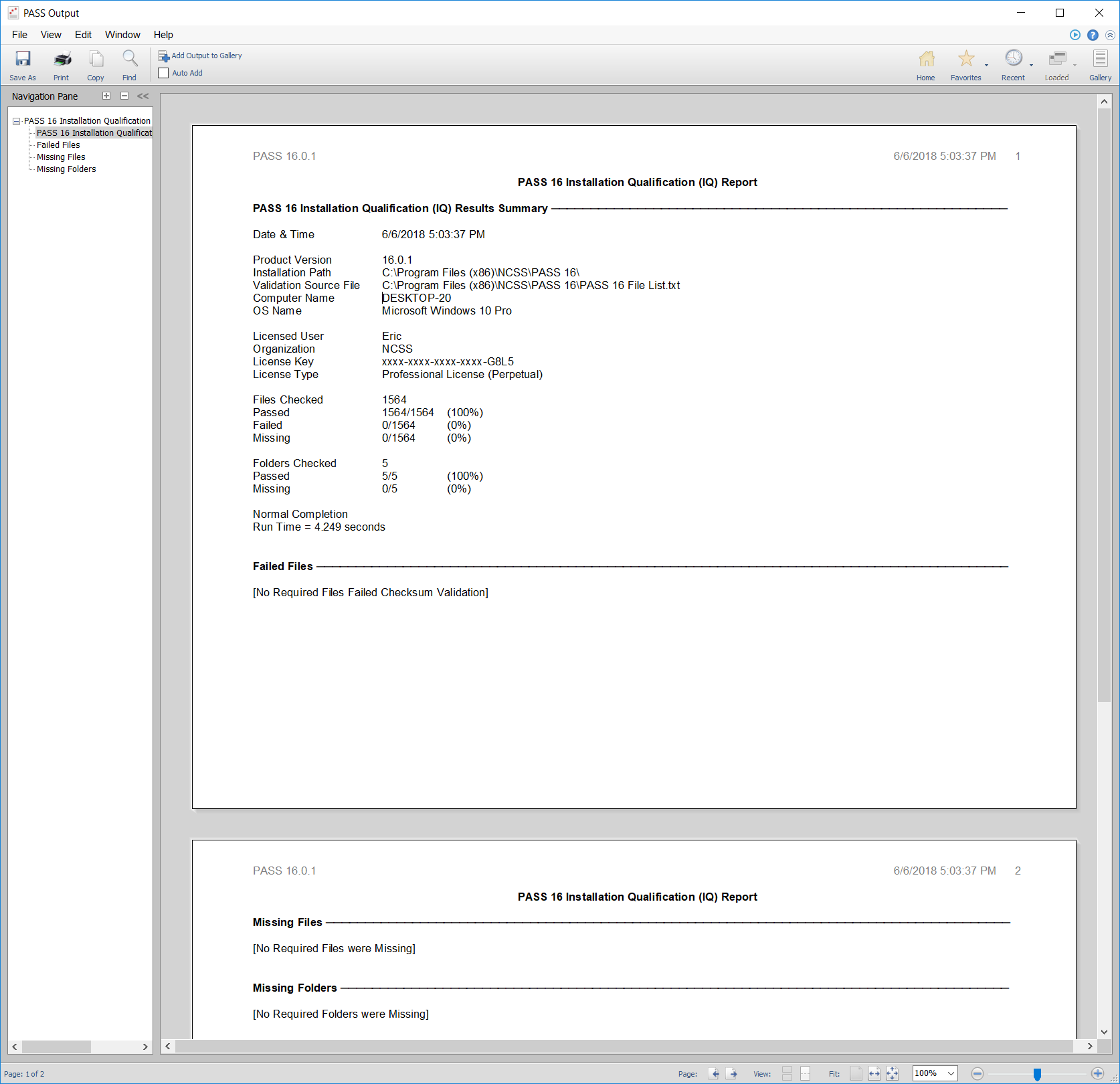Open the Edit menu
The image size is (1120, 1084).
click(x=83, y=35)
